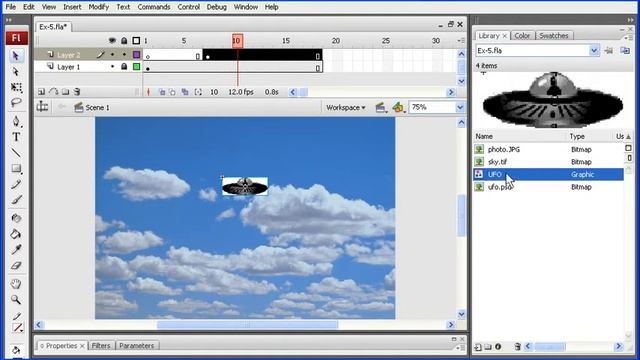Open the Ex-5.fla library dropdown
The image size is (640, 360).
tap(594, 51)
